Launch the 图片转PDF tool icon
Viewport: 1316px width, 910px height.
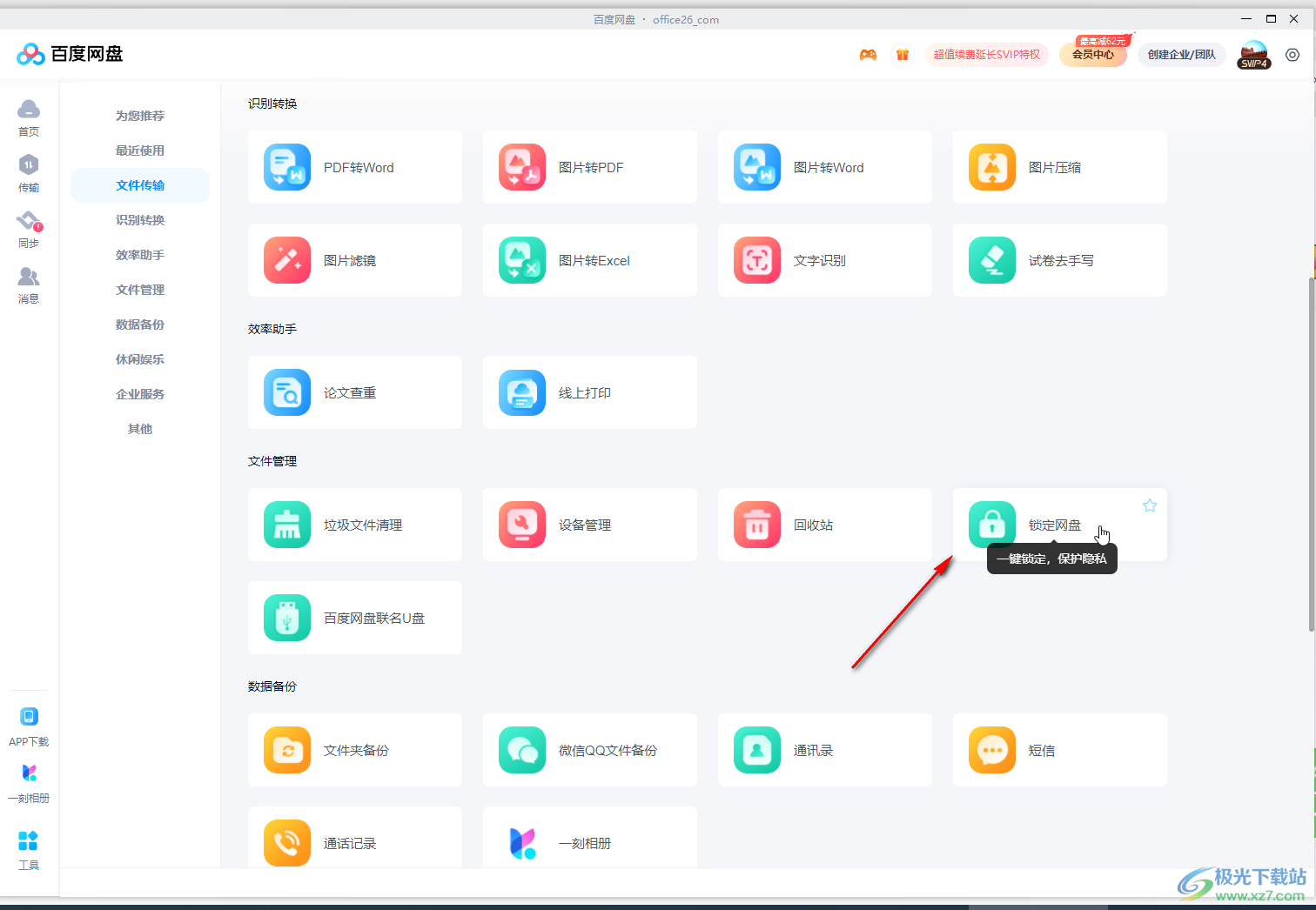[x=522, y=167]
